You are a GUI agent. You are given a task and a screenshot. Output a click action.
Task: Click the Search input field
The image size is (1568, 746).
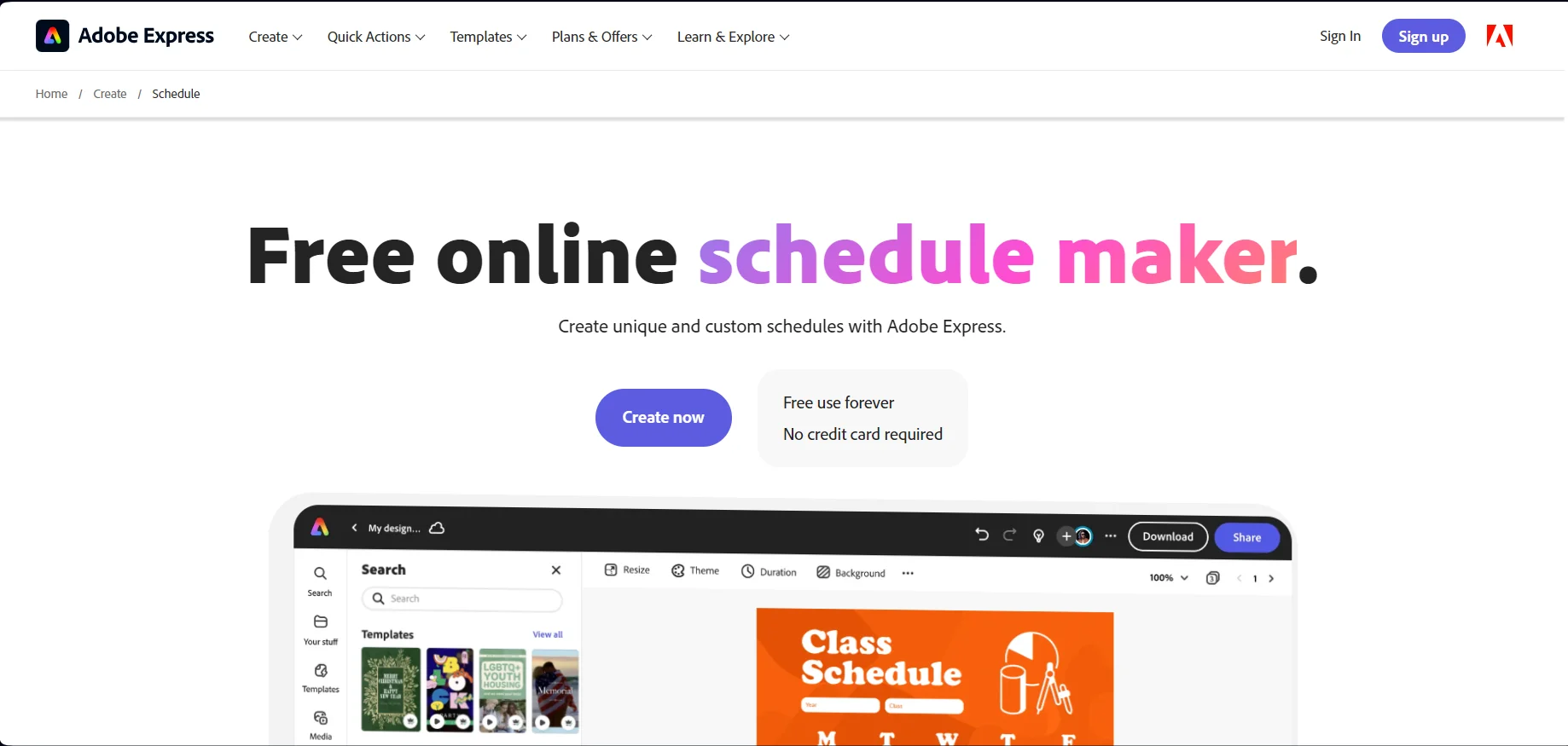[462, 599]
